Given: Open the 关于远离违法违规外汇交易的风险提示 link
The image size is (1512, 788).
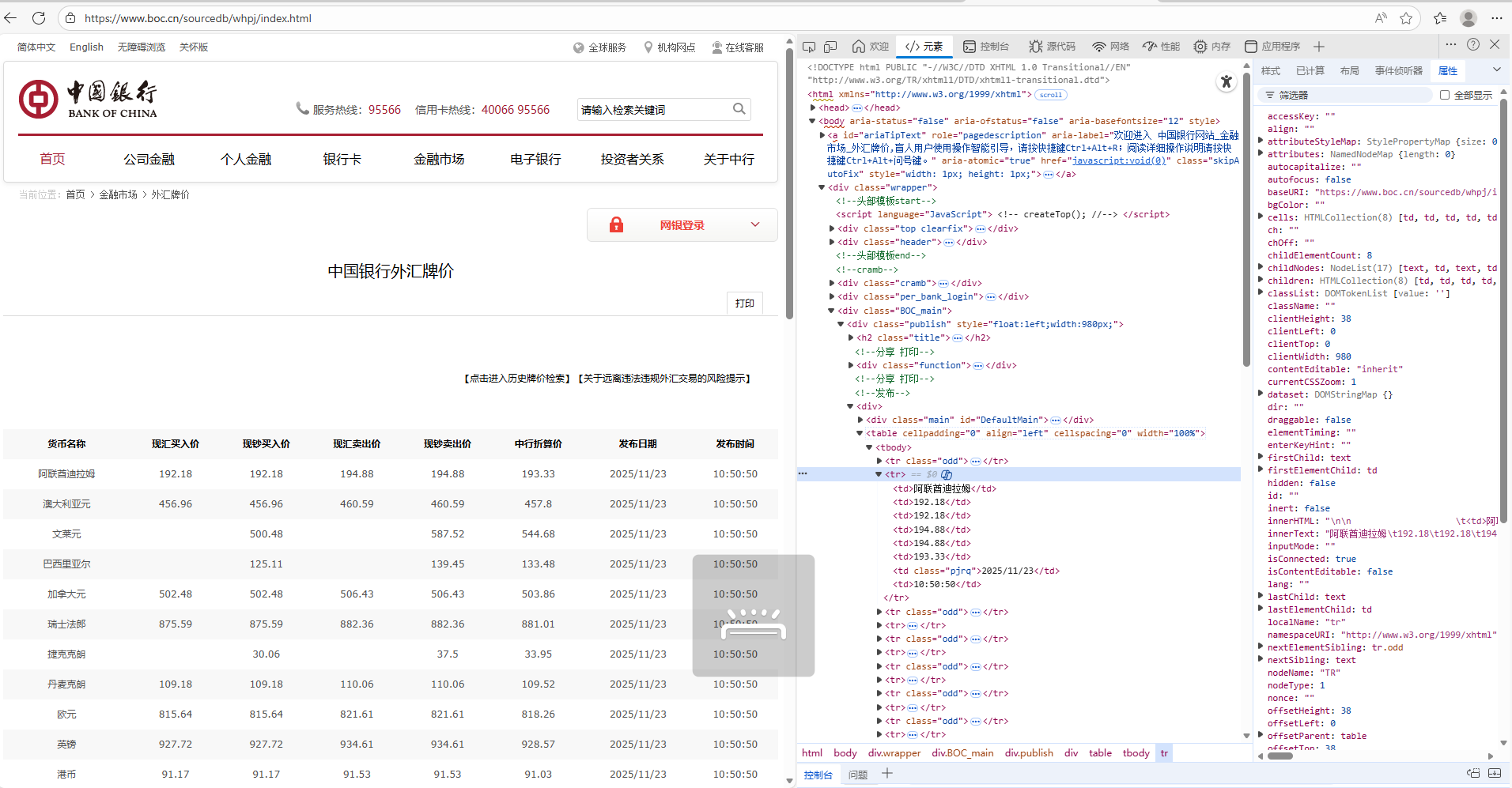Looking at the screenshot, I should click(664, 379).
